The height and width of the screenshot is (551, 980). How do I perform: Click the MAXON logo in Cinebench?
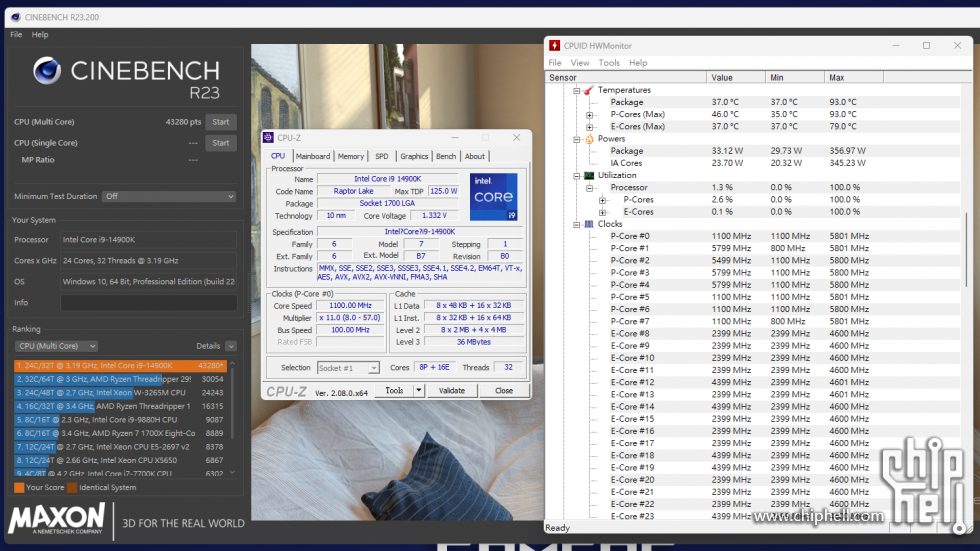click(56, 519)
